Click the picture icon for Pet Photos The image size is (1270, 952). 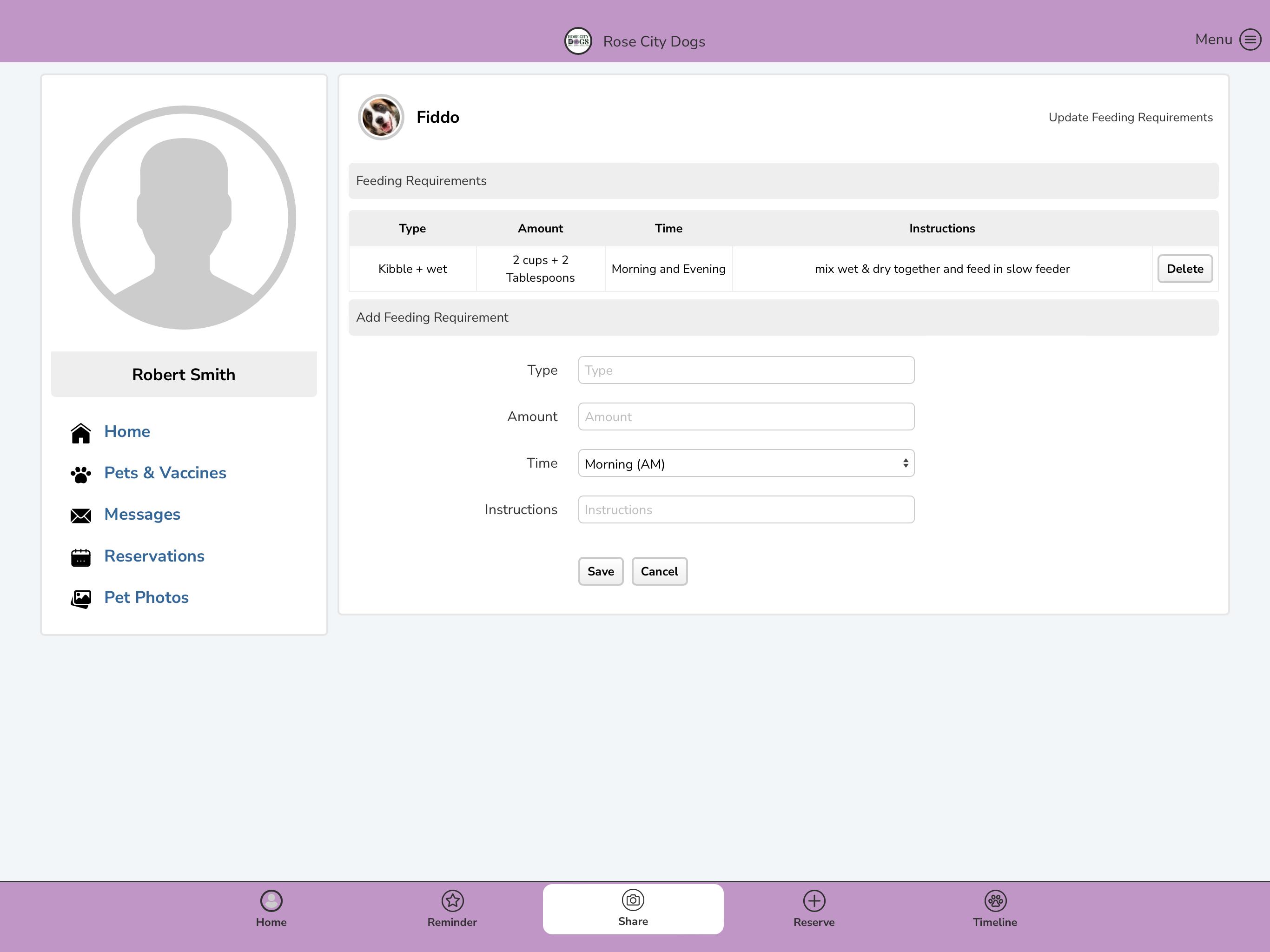coord(81,599)
